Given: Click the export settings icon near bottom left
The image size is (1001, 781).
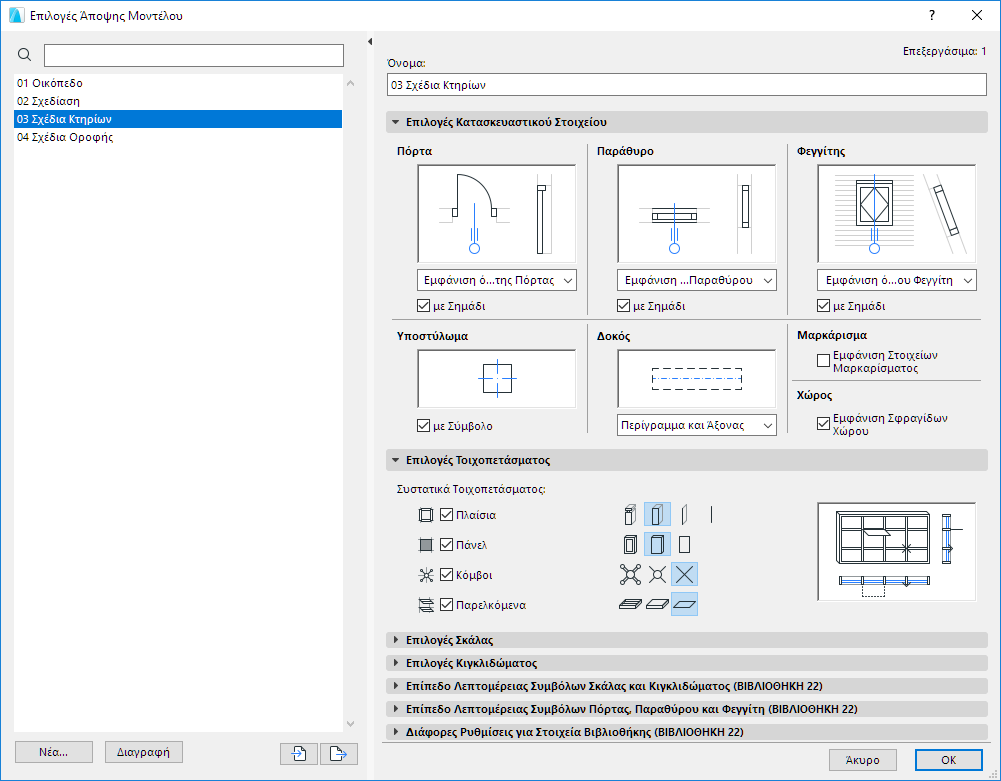Looking at the screenshot, I should [x=338, y=754].
